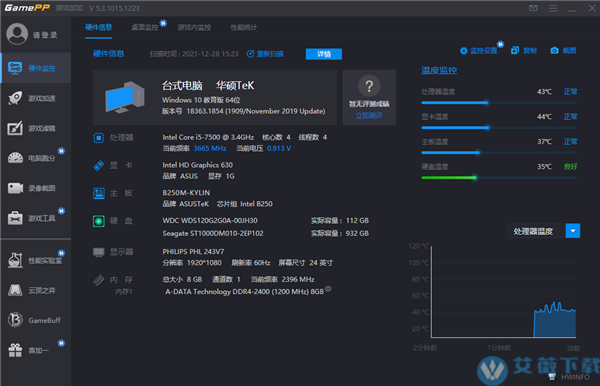Image resolution: width=600 pixels, height=386 pixels.
Task: Click the 监控设置 gear icon
Action: pyautogui.click(x=464, y=50)
